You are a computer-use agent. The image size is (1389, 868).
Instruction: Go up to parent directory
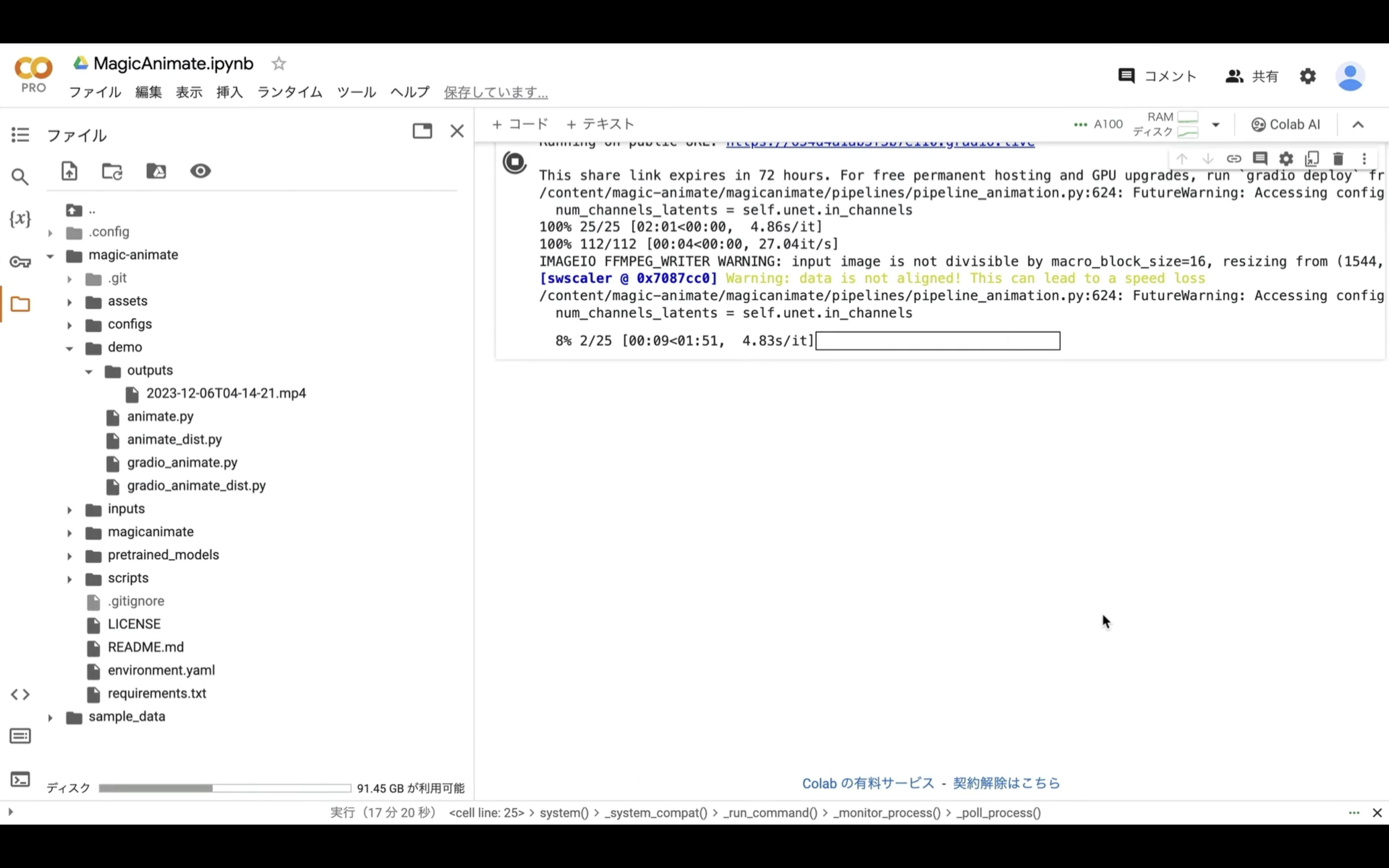pyautogui.click(x=74, y=210)
